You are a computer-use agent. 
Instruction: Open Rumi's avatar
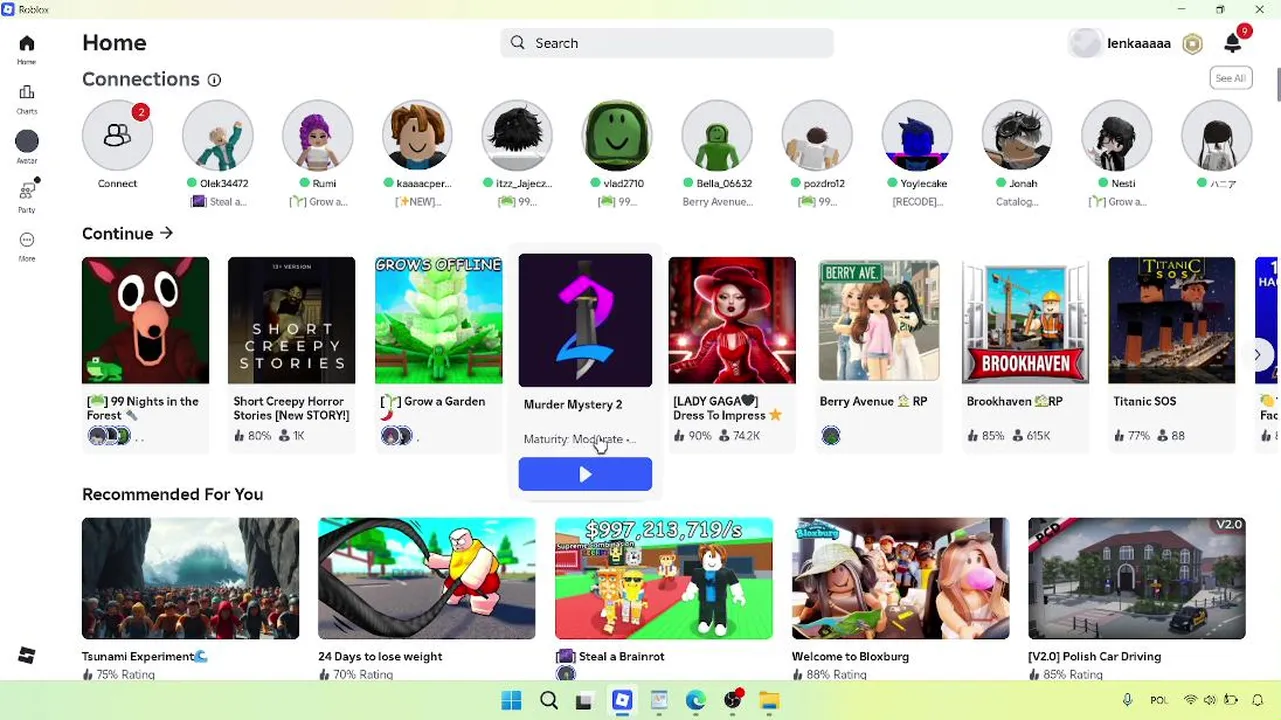click(x=317, y=136)
